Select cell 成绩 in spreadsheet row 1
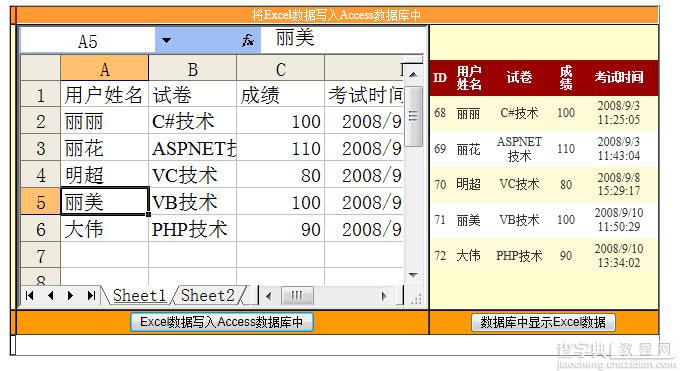This screenshot has height=371, width=689. click(280, 95)
